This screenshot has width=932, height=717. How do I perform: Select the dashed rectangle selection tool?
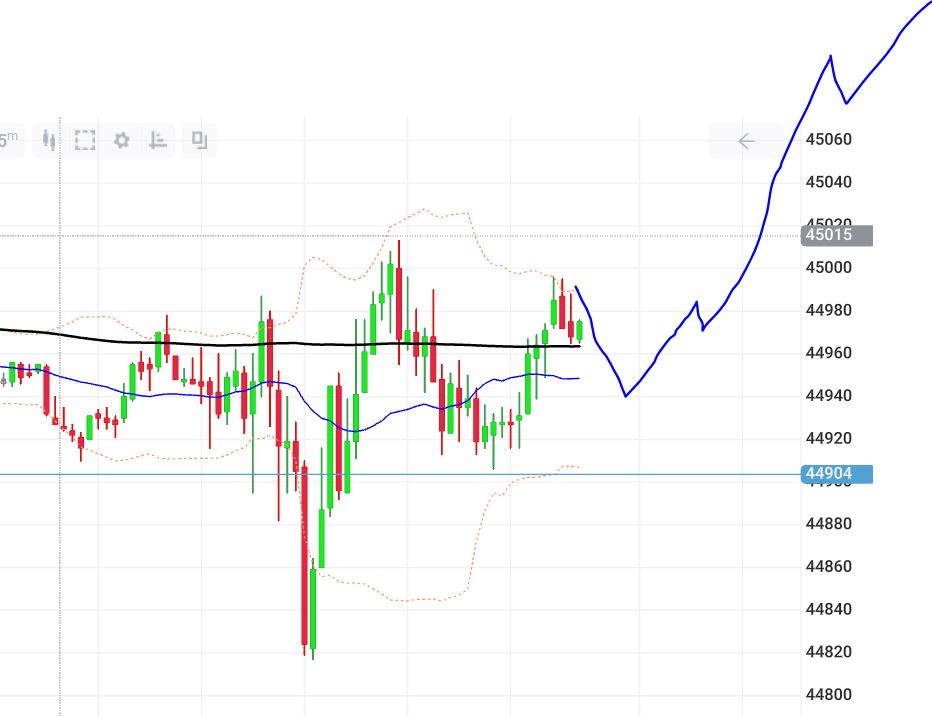[x=85, y=141]
